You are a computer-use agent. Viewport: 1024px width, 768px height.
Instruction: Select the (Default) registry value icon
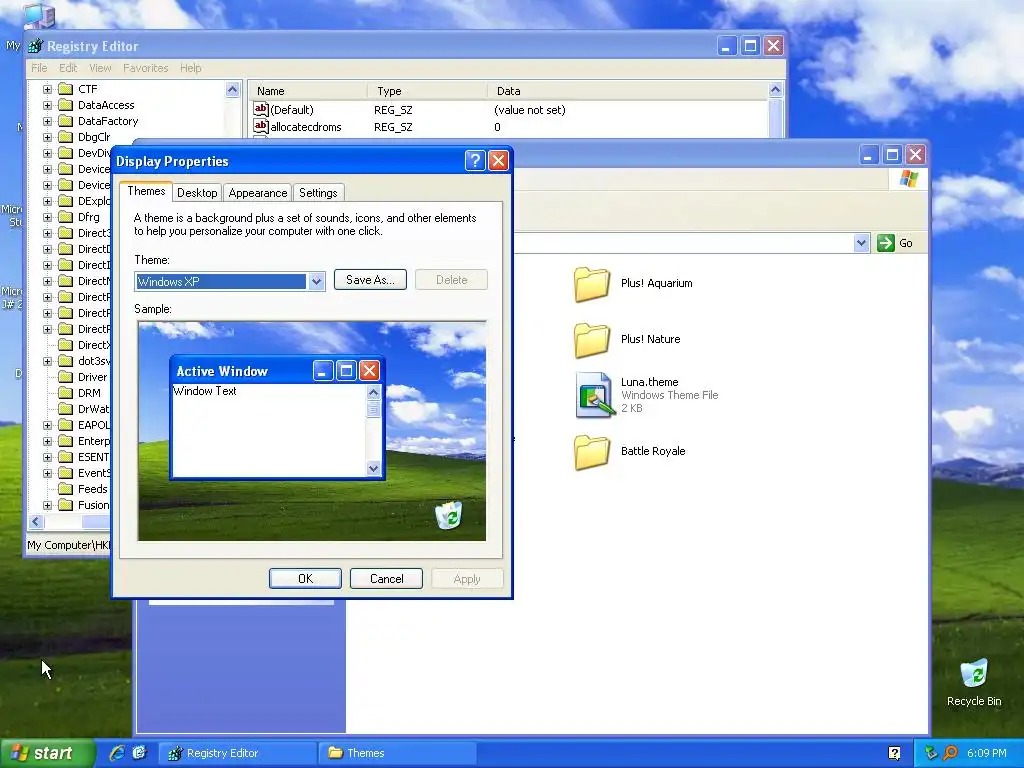click(x=261, y=109)
